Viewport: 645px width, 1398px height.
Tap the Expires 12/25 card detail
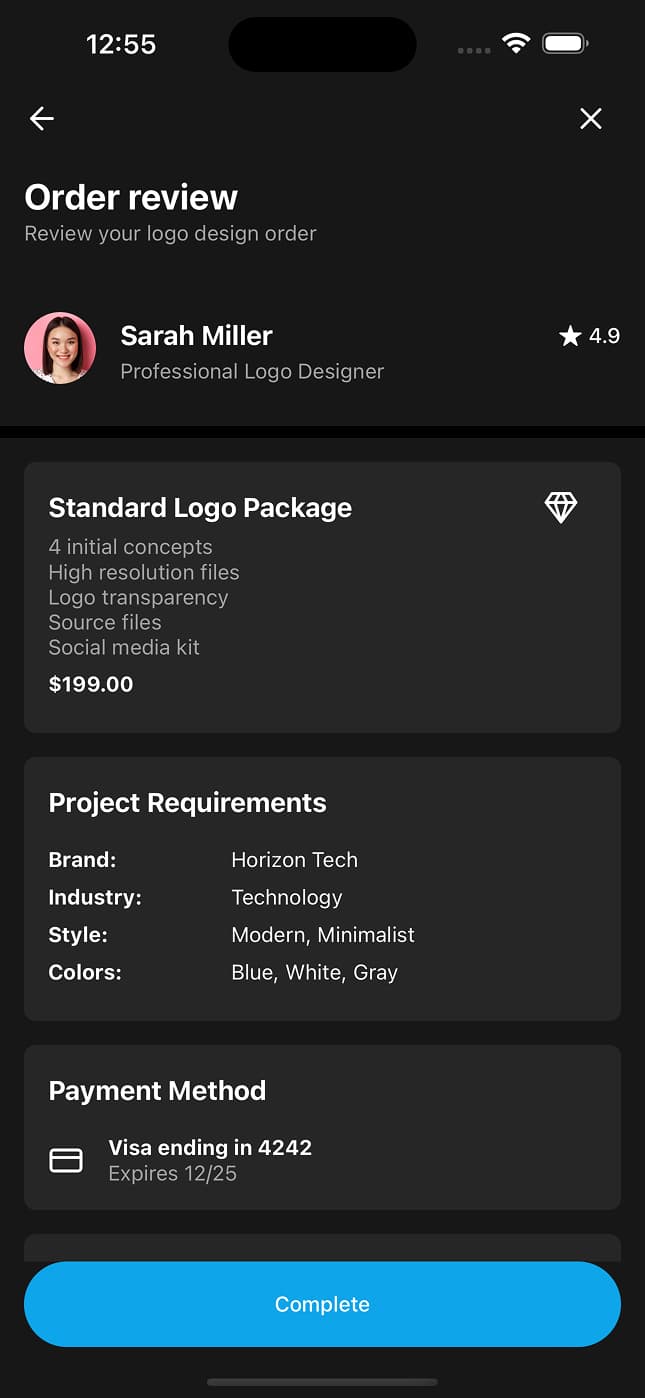172,1174
